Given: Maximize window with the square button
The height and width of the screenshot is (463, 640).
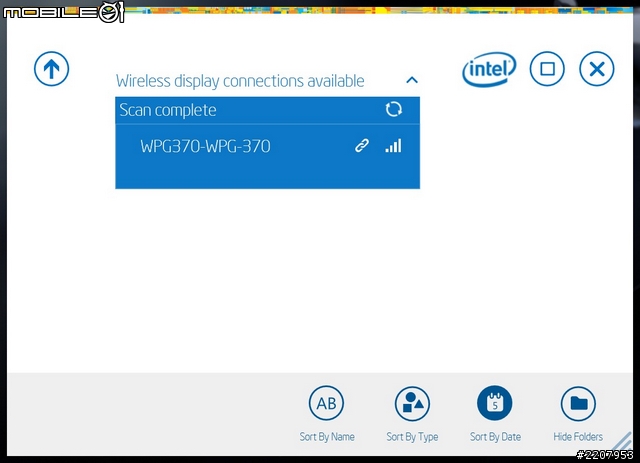Looking at the screenshot, I should [x=547, y=69].
